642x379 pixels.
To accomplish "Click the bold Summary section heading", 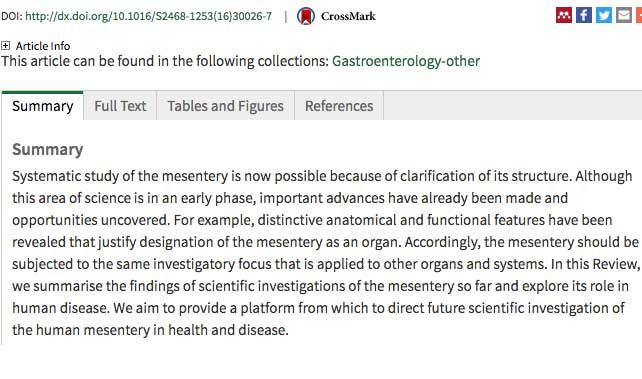I will [x=47, y=149].
